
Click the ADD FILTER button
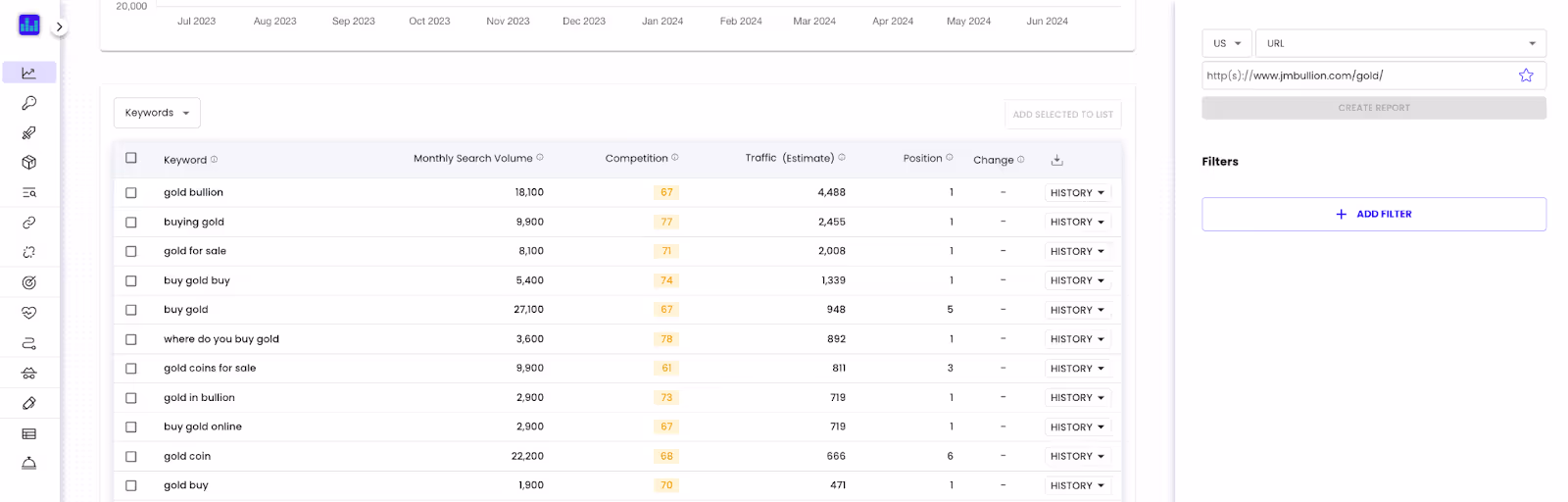click(x=1374, y=214)
